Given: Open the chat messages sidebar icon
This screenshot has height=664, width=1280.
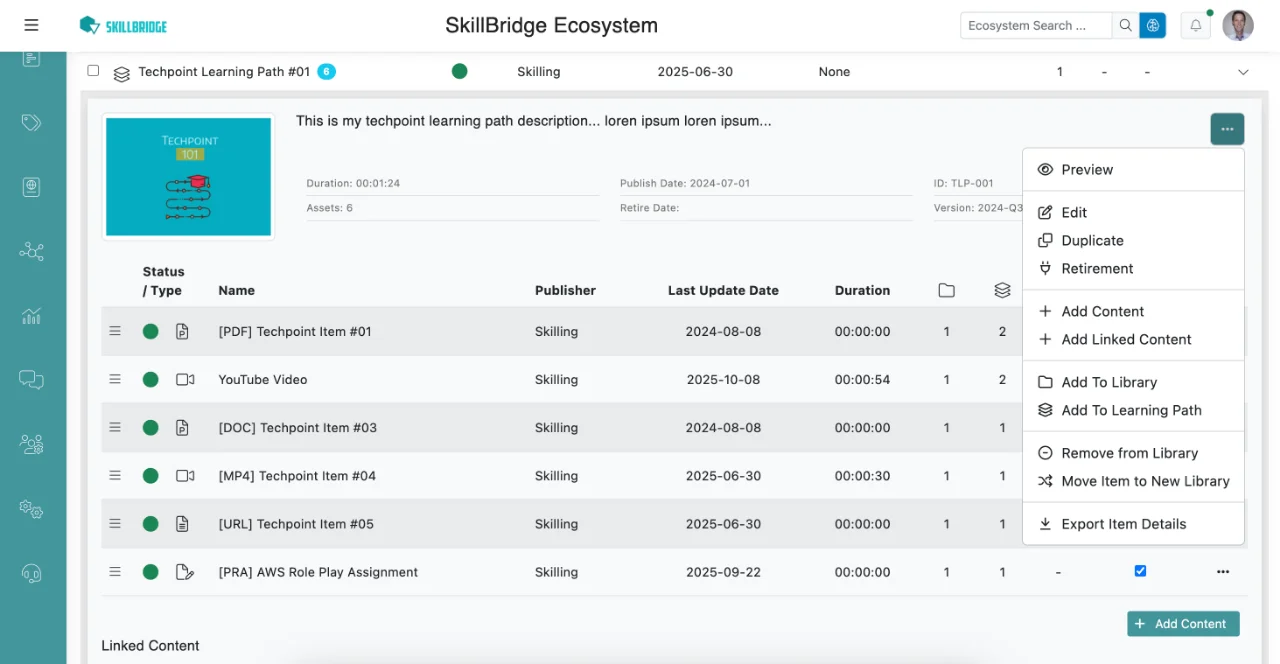Looking at the screenshot, I should pyautogui.click(x=31, y=379).
